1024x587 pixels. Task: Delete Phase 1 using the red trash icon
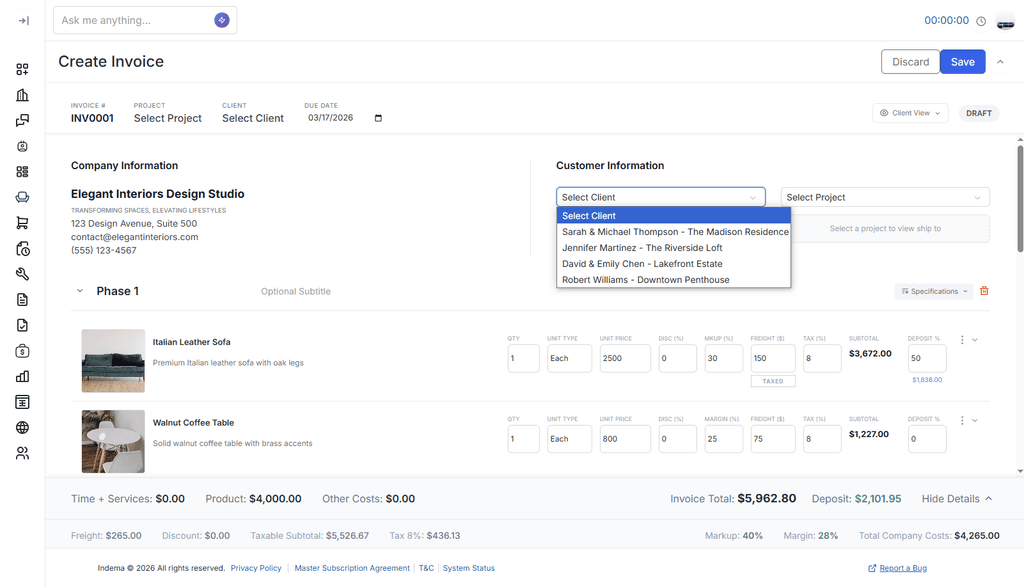pos(984,291)
